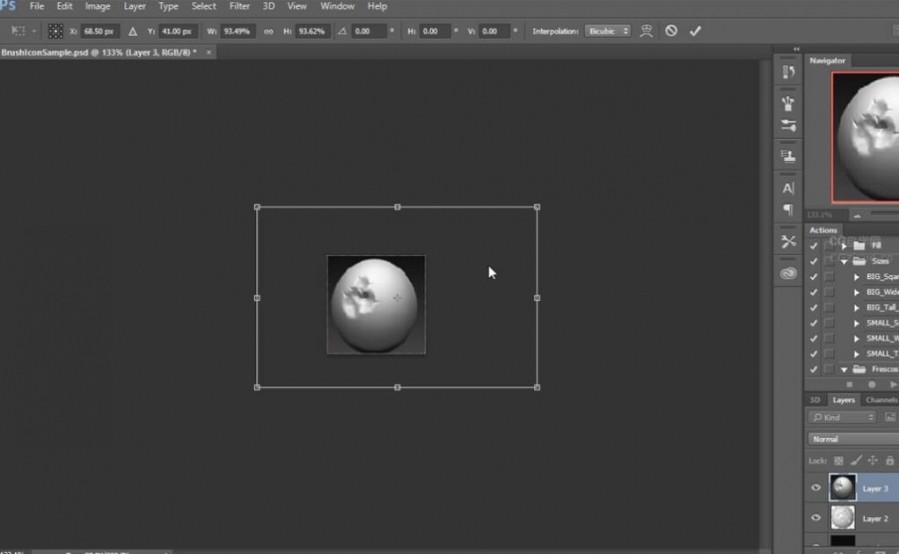Open the Character panel icon
899x554 pixels.
[x=788, y=188]
